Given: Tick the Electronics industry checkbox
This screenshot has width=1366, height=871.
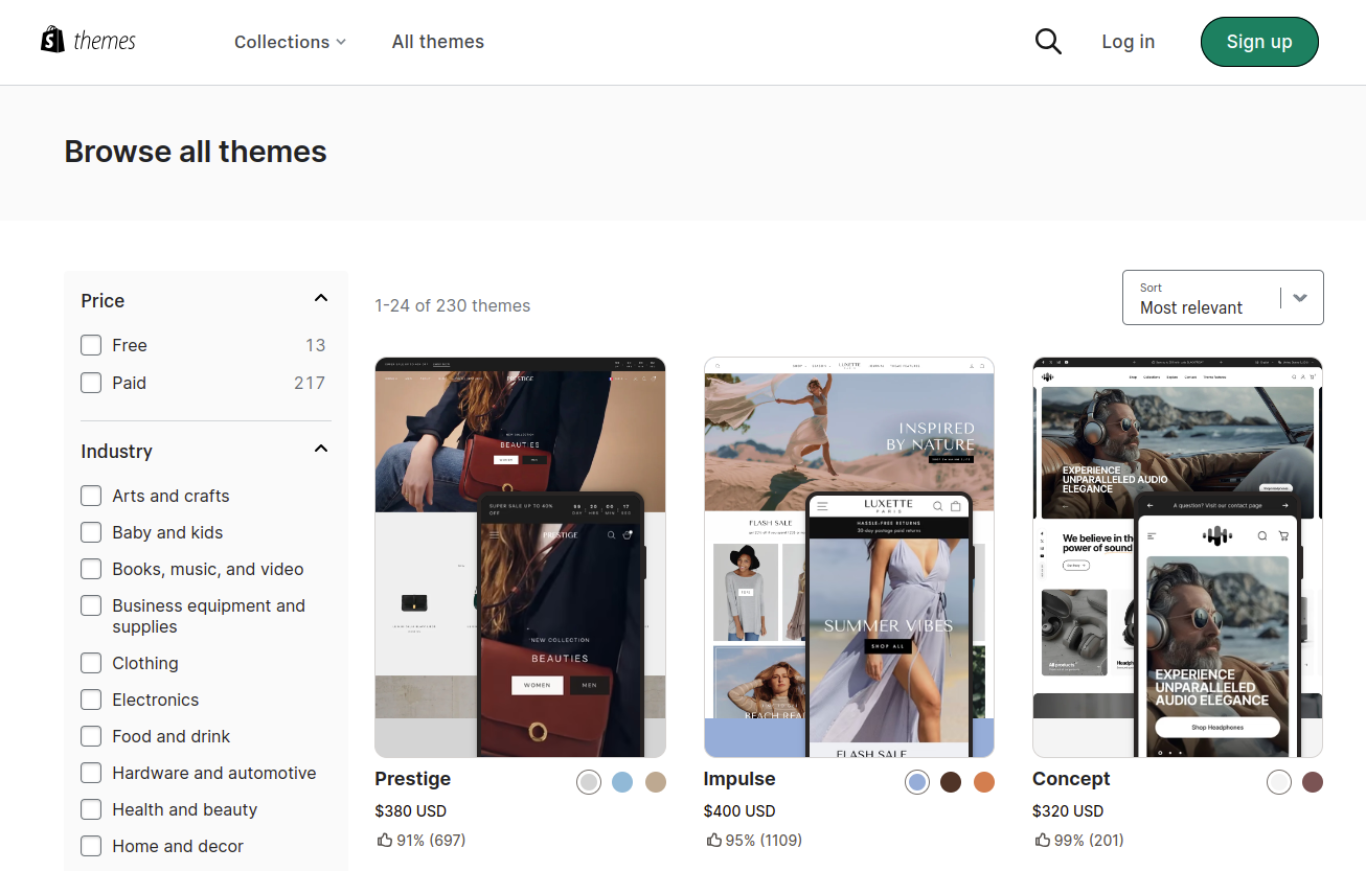Looking at the screenshot, I should pos(91,700).
